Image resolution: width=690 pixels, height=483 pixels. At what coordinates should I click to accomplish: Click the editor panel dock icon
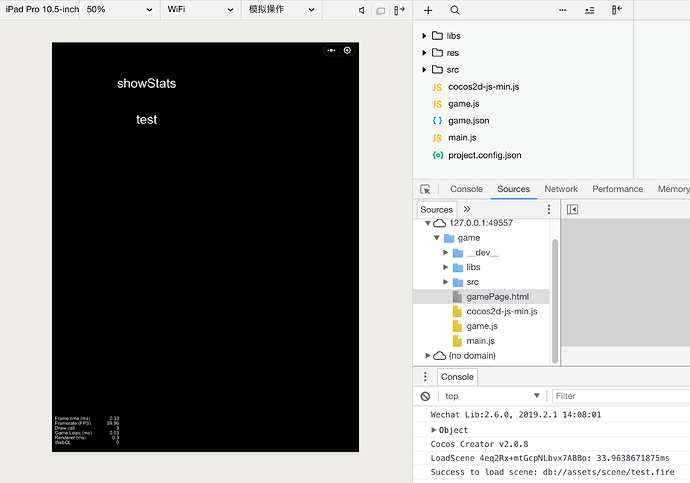coord(617,10)
